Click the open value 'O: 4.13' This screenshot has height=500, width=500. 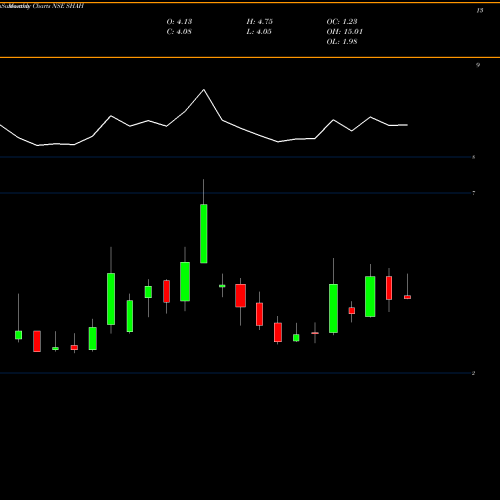tap(179, 22)
